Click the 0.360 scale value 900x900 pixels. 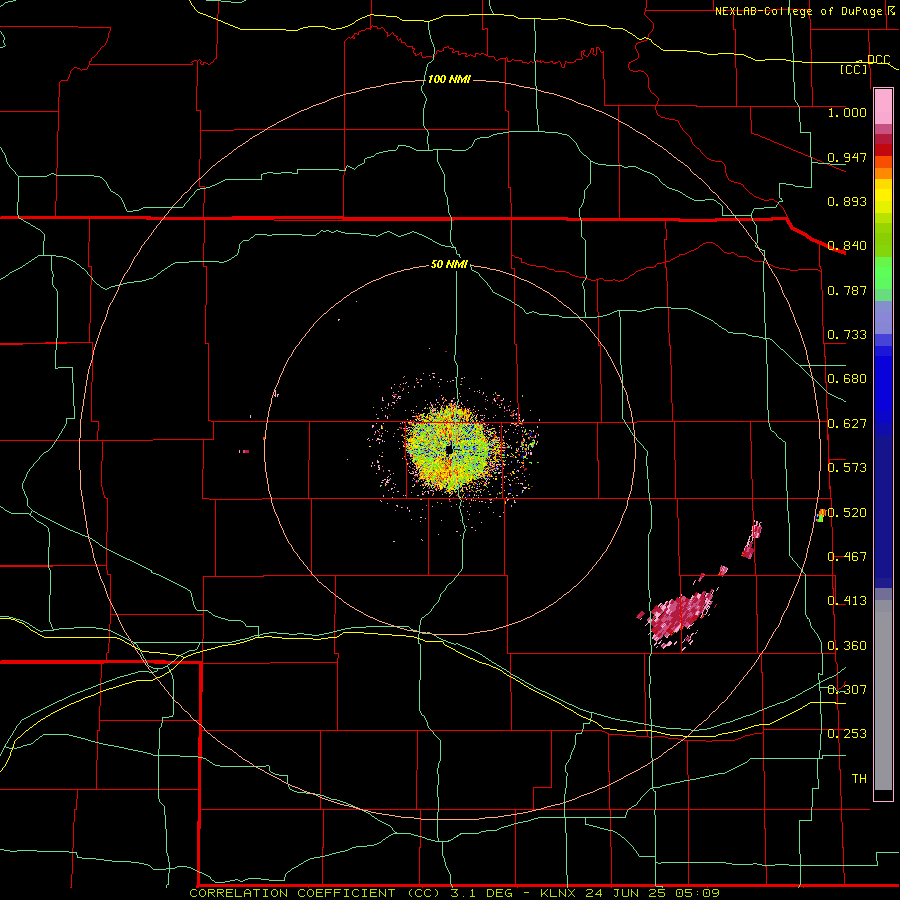tap(847, 646)
